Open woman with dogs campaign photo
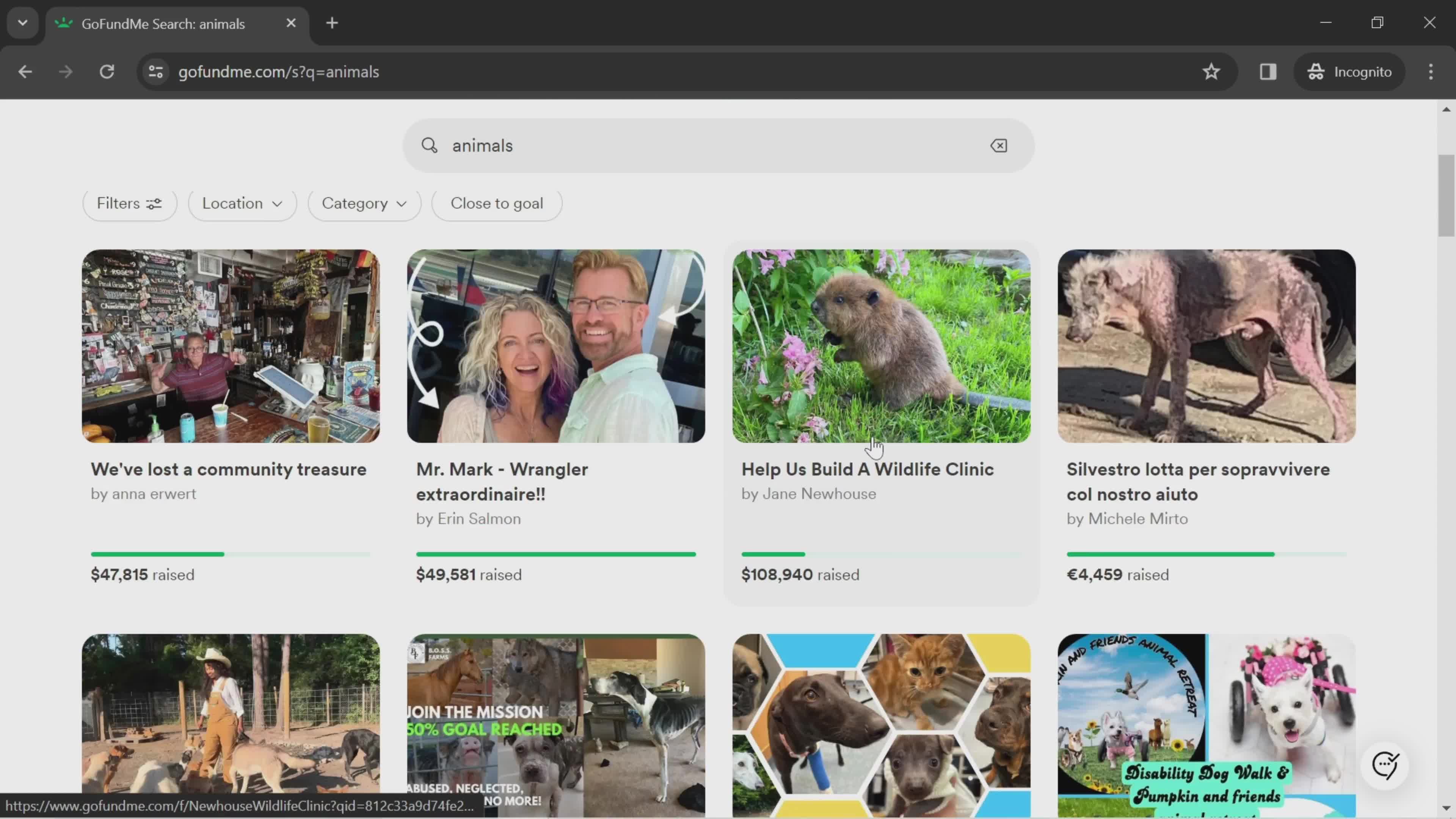 231,726
